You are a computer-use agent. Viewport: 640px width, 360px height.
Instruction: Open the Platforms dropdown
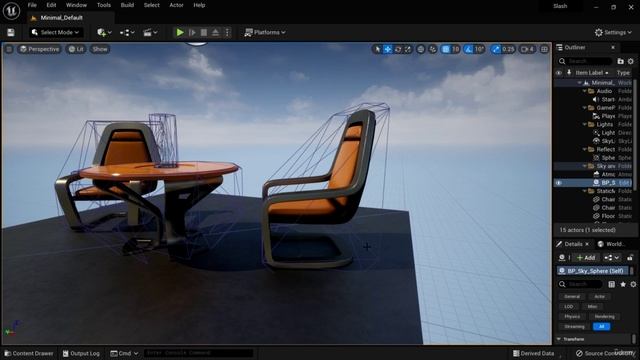[x=264, y=32]
